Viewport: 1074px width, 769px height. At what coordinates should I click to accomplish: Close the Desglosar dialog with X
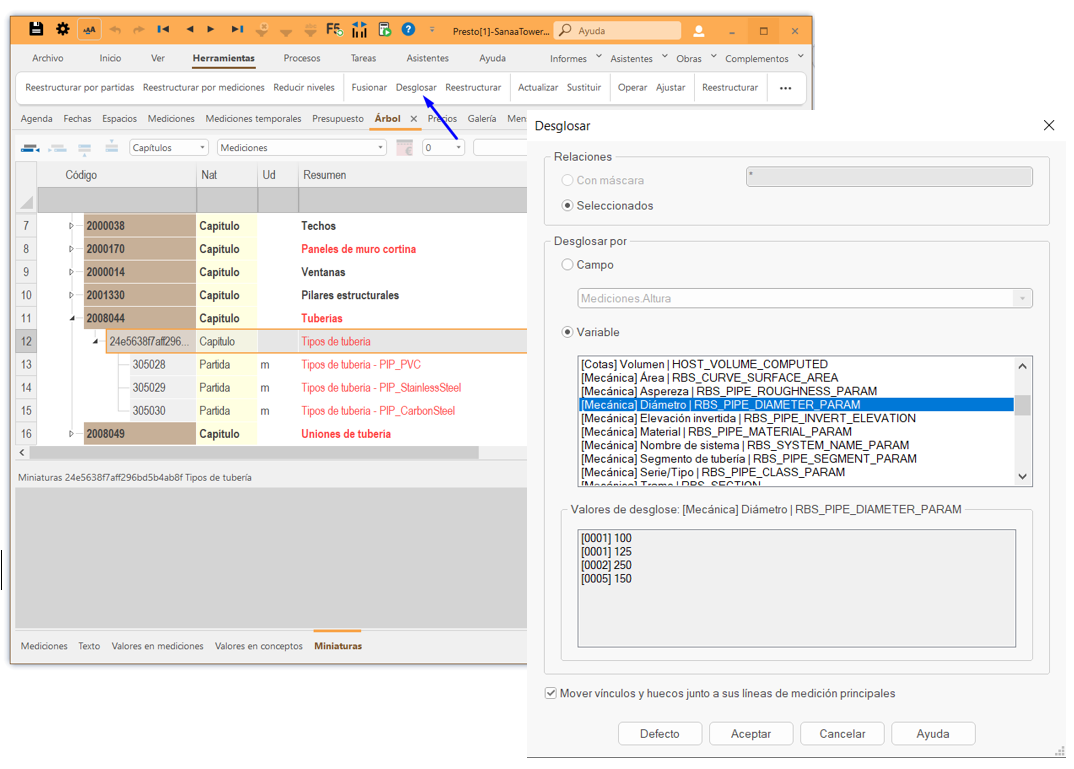[1049, 125]
